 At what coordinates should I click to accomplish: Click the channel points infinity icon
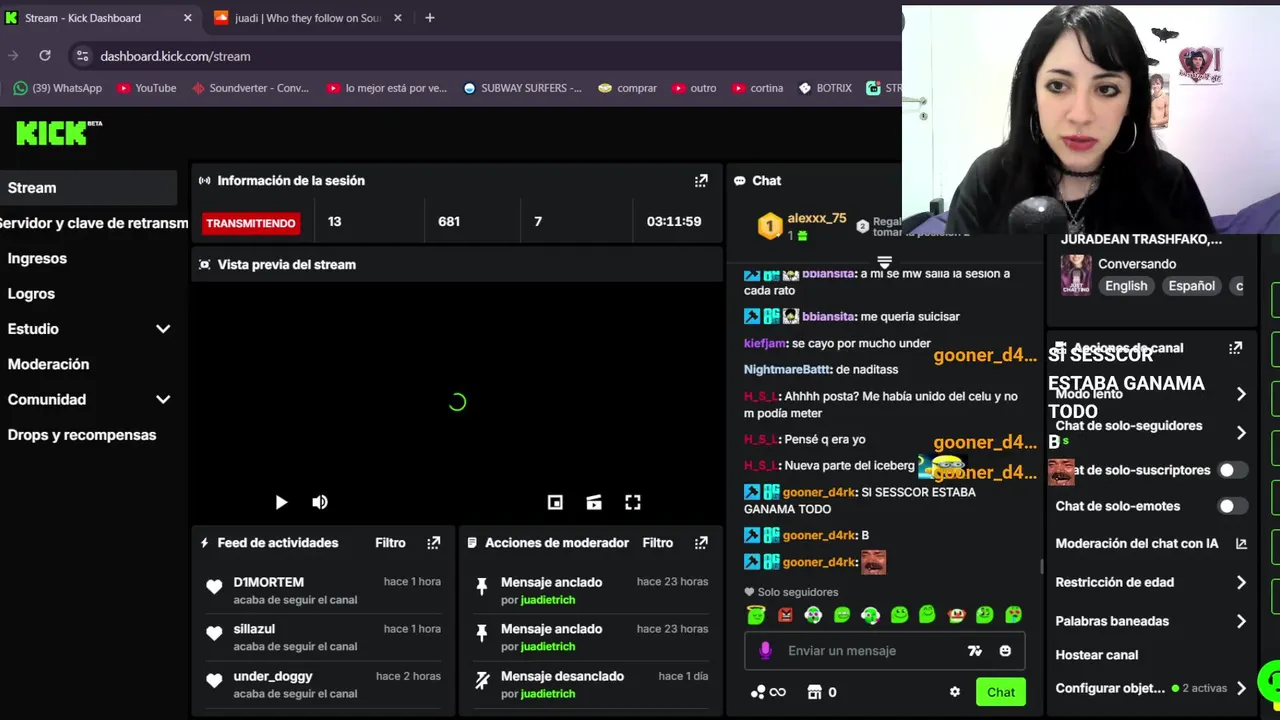click(768, 692)
